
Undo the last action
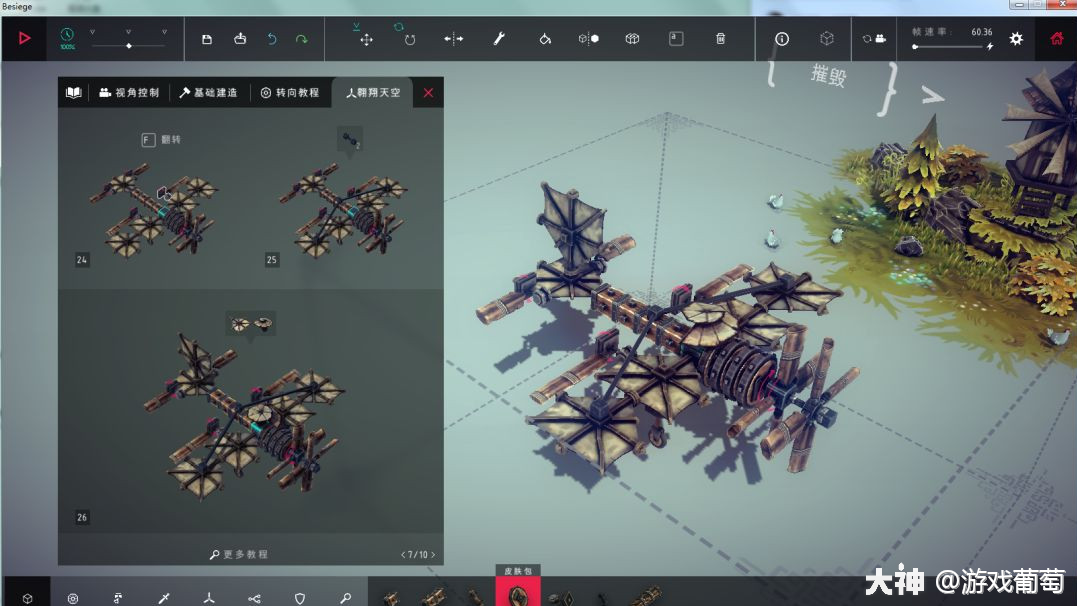(x=272, y=38)
